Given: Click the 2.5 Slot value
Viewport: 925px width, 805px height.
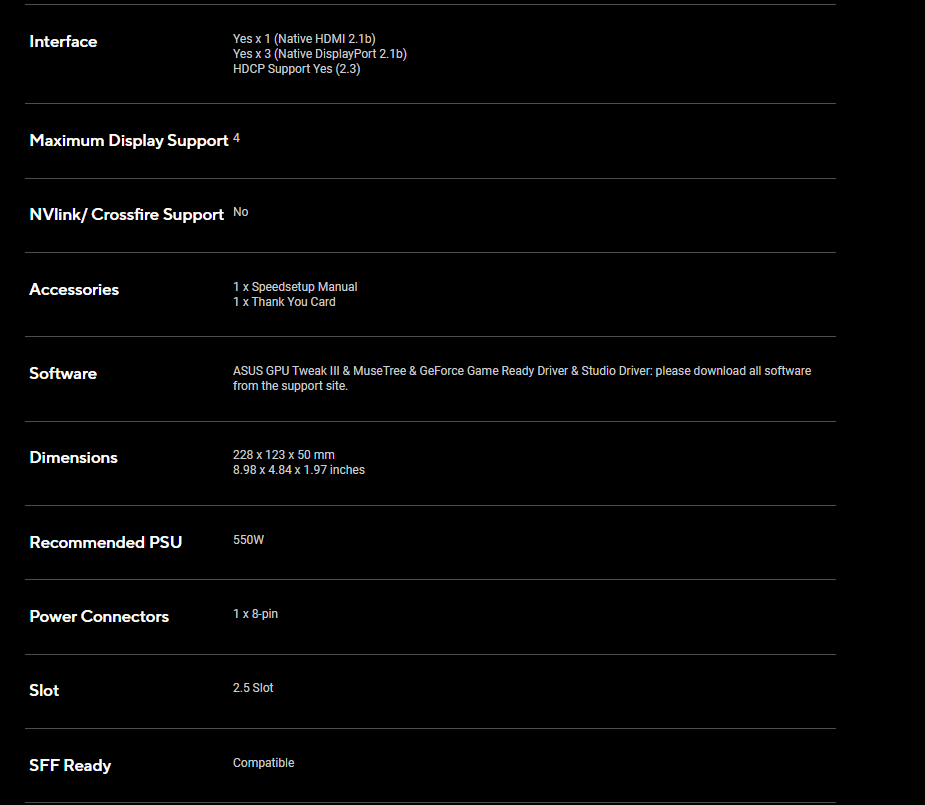Looking at the screenshot, I should pyautogui.click(x=253, y=688).
